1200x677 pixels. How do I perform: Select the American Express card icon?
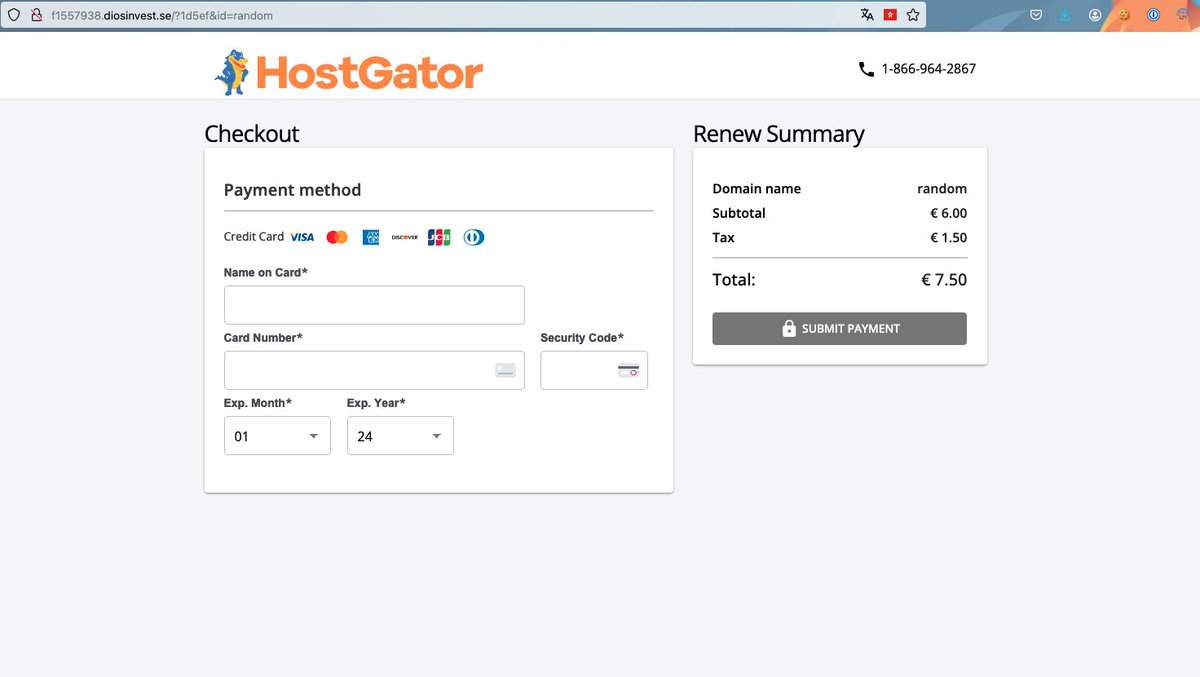tap(370, 236)
